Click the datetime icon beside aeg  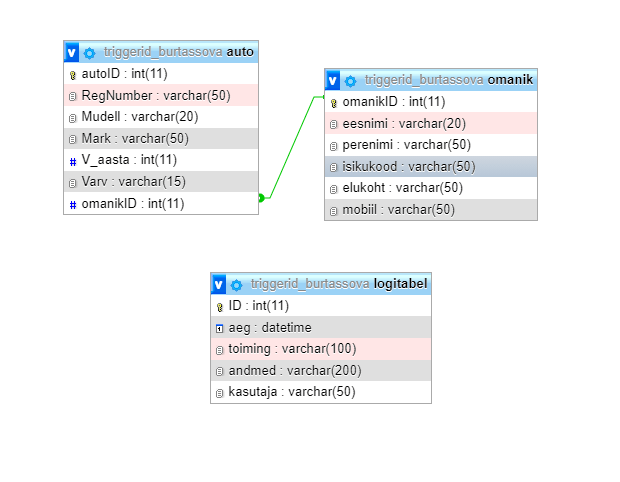pos(220,328)
